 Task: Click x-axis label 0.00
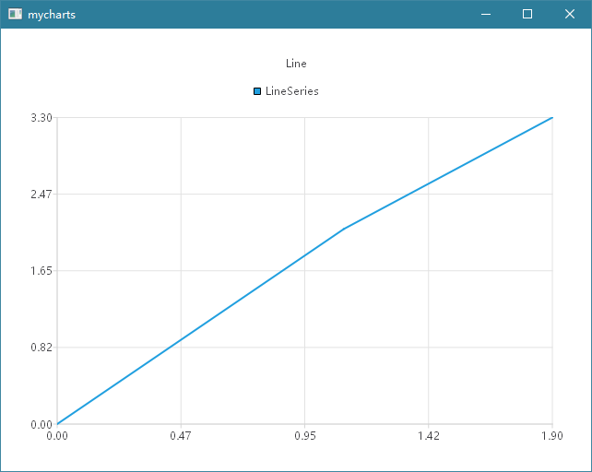(57, 436)
